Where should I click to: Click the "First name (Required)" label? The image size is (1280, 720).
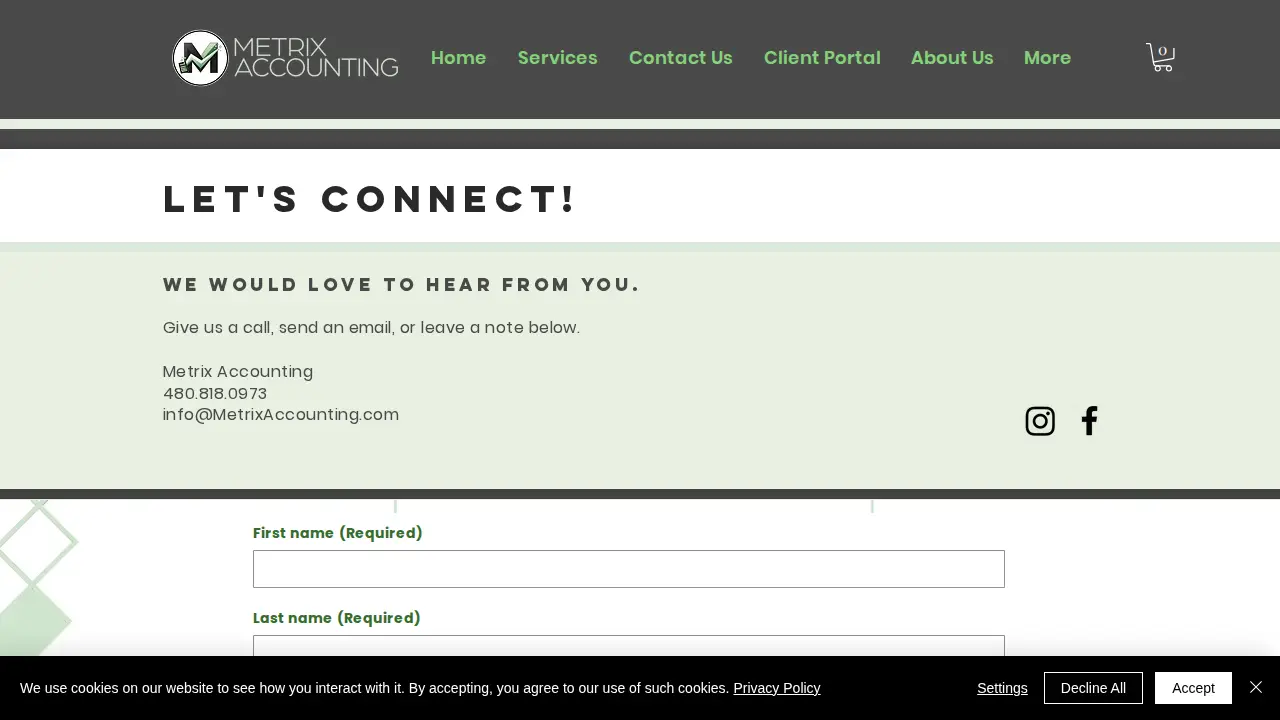338,533
